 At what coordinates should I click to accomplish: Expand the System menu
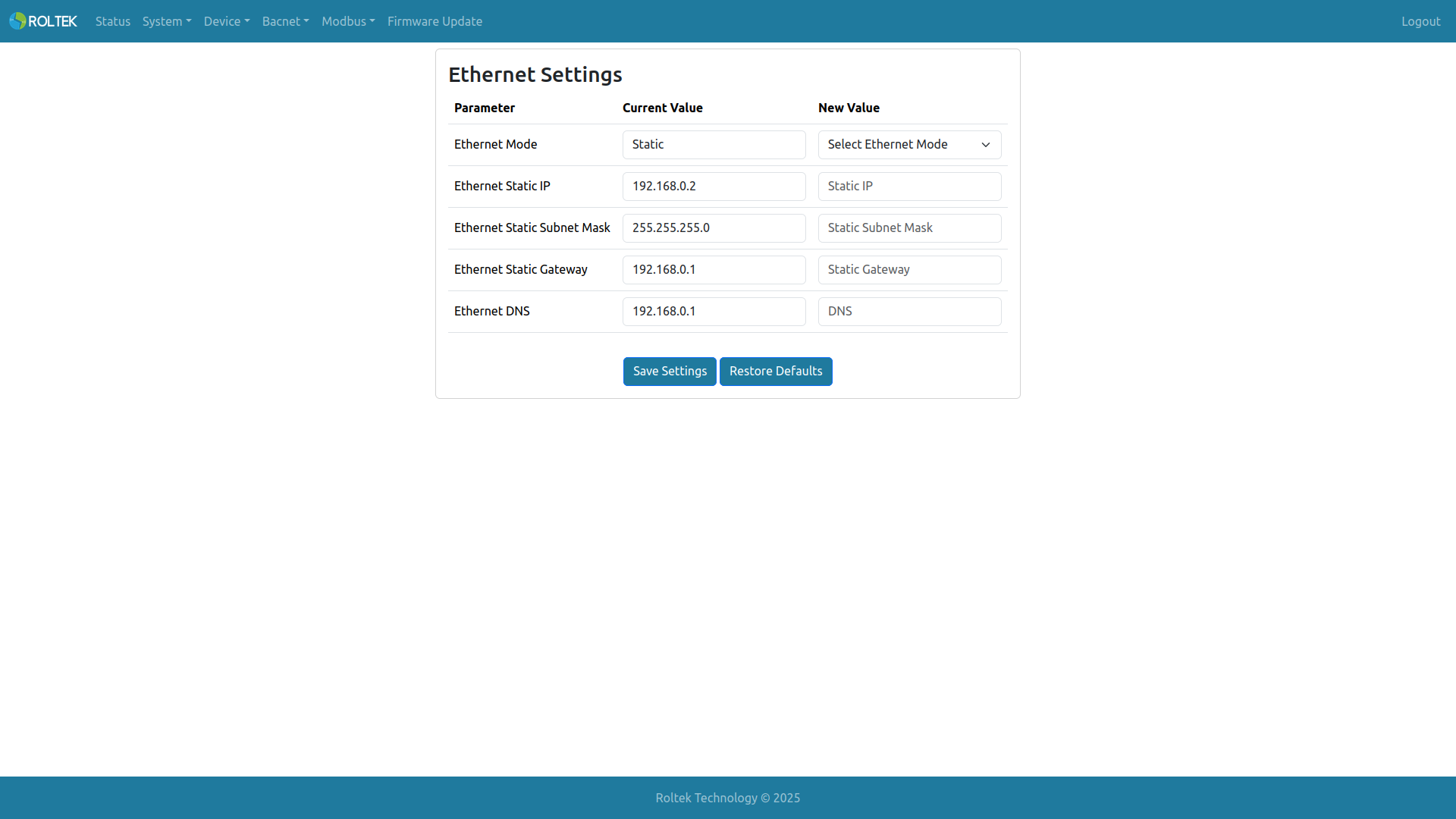[167, 21]
